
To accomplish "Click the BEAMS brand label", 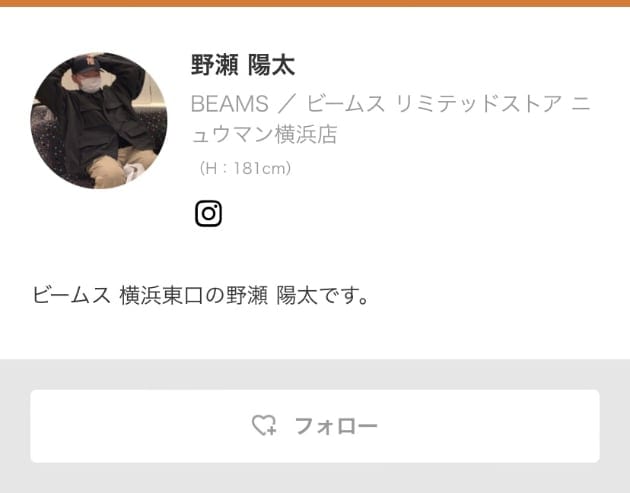I will 230,104.
